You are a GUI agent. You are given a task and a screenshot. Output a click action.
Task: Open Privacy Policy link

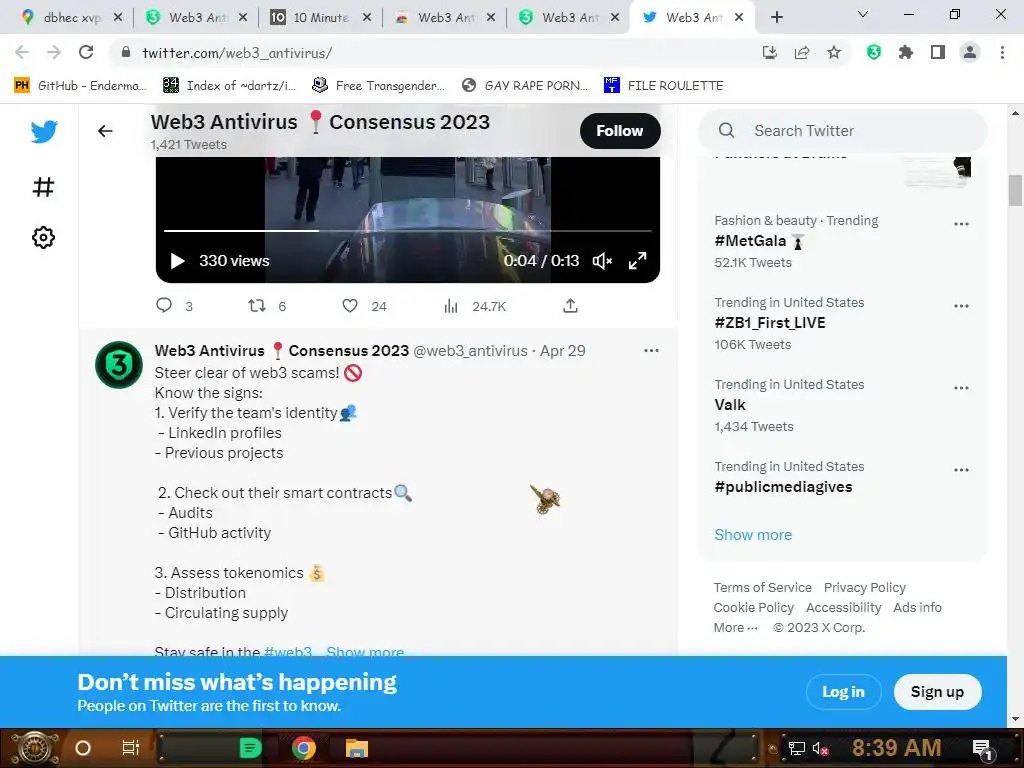pos(865,588)
